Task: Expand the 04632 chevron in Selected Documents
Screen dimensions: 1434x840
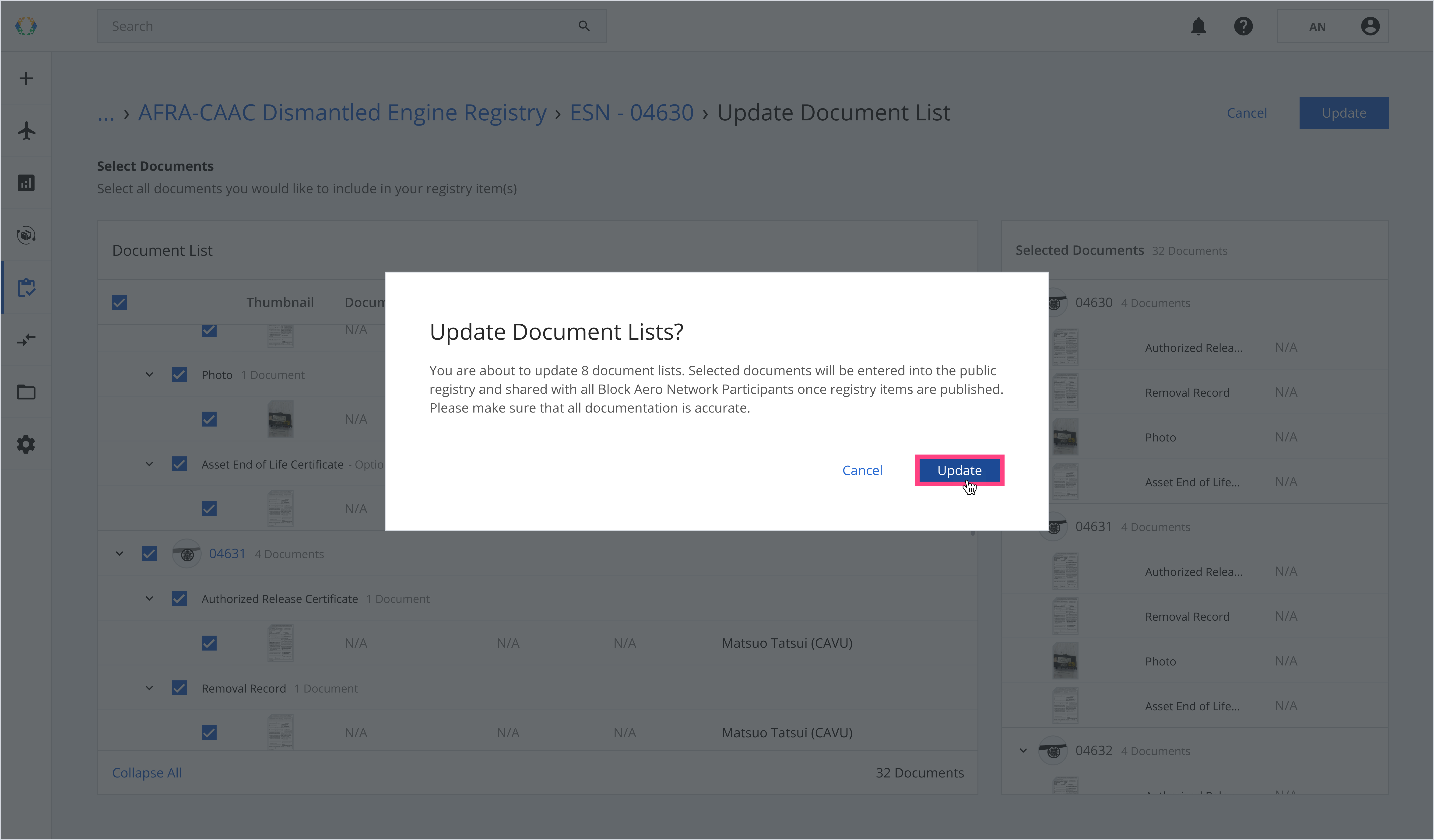Action: tap(1023, 750)
